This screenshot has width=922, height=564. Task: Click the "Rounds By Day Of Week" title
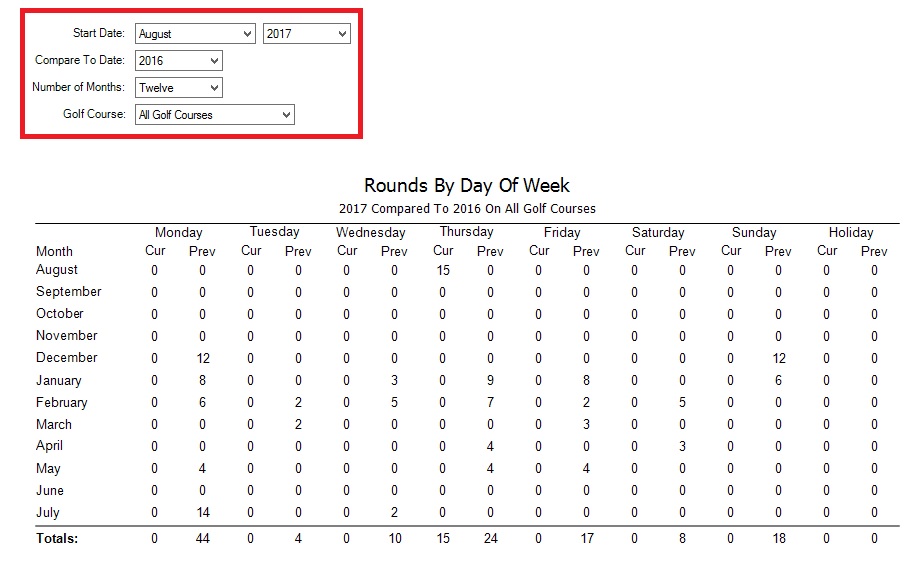click(467, 185)
